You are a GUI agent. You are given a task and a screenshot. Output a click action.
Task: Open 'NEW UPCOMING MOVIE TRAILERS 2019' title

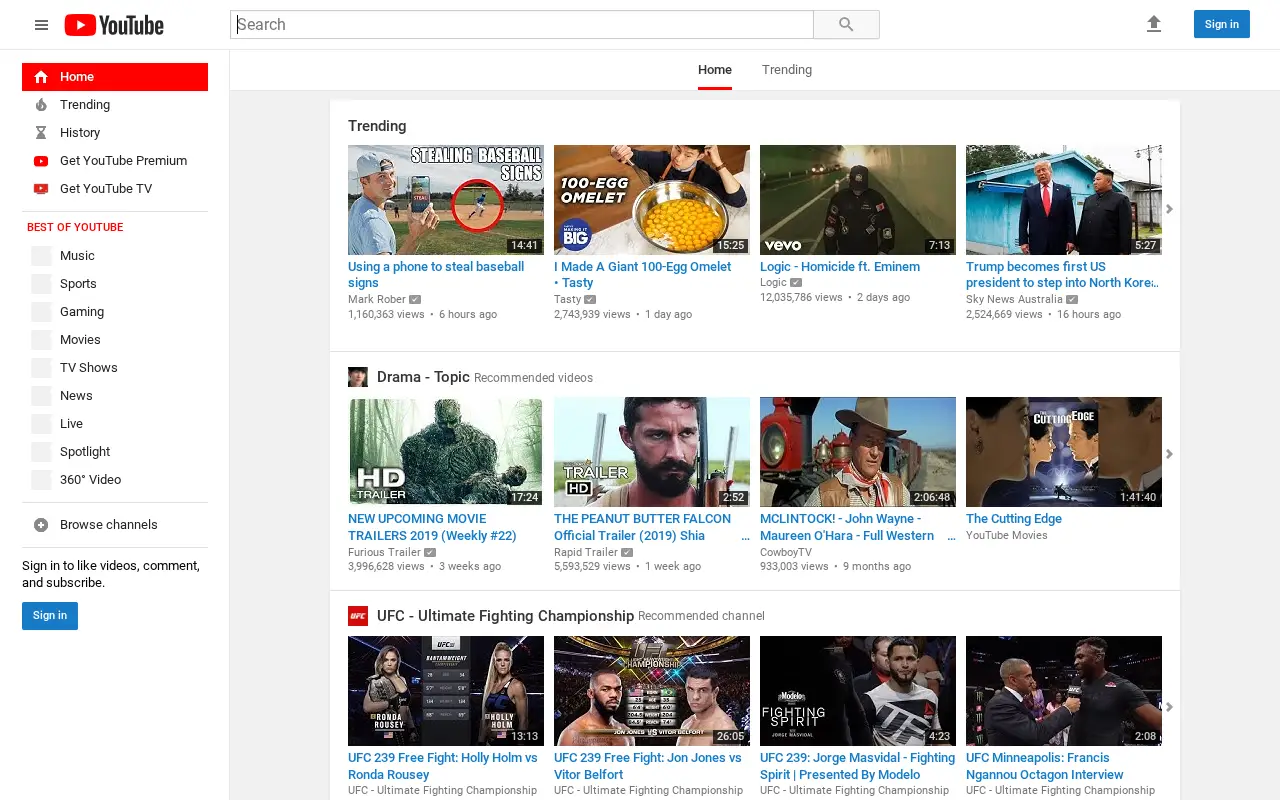(x=432, y=527)
